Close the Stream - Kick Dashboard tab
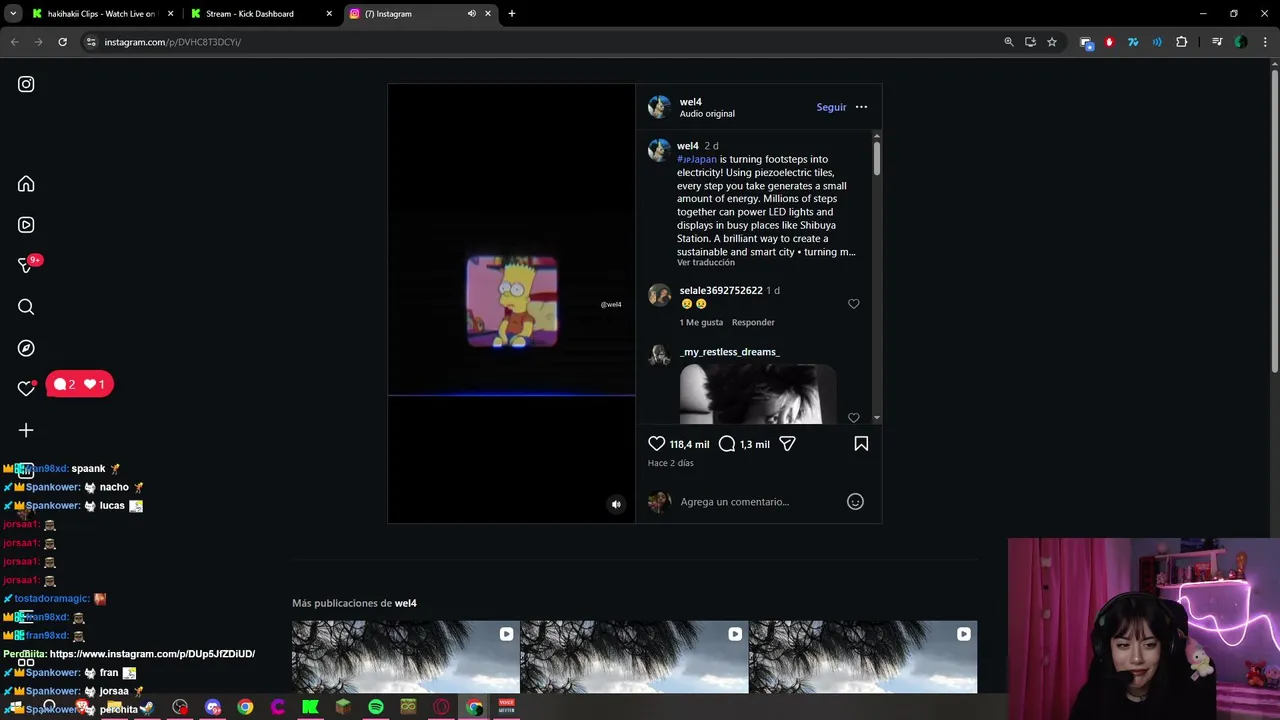The height and width of the screenshot is (720, 1280). tap(328, 14)
